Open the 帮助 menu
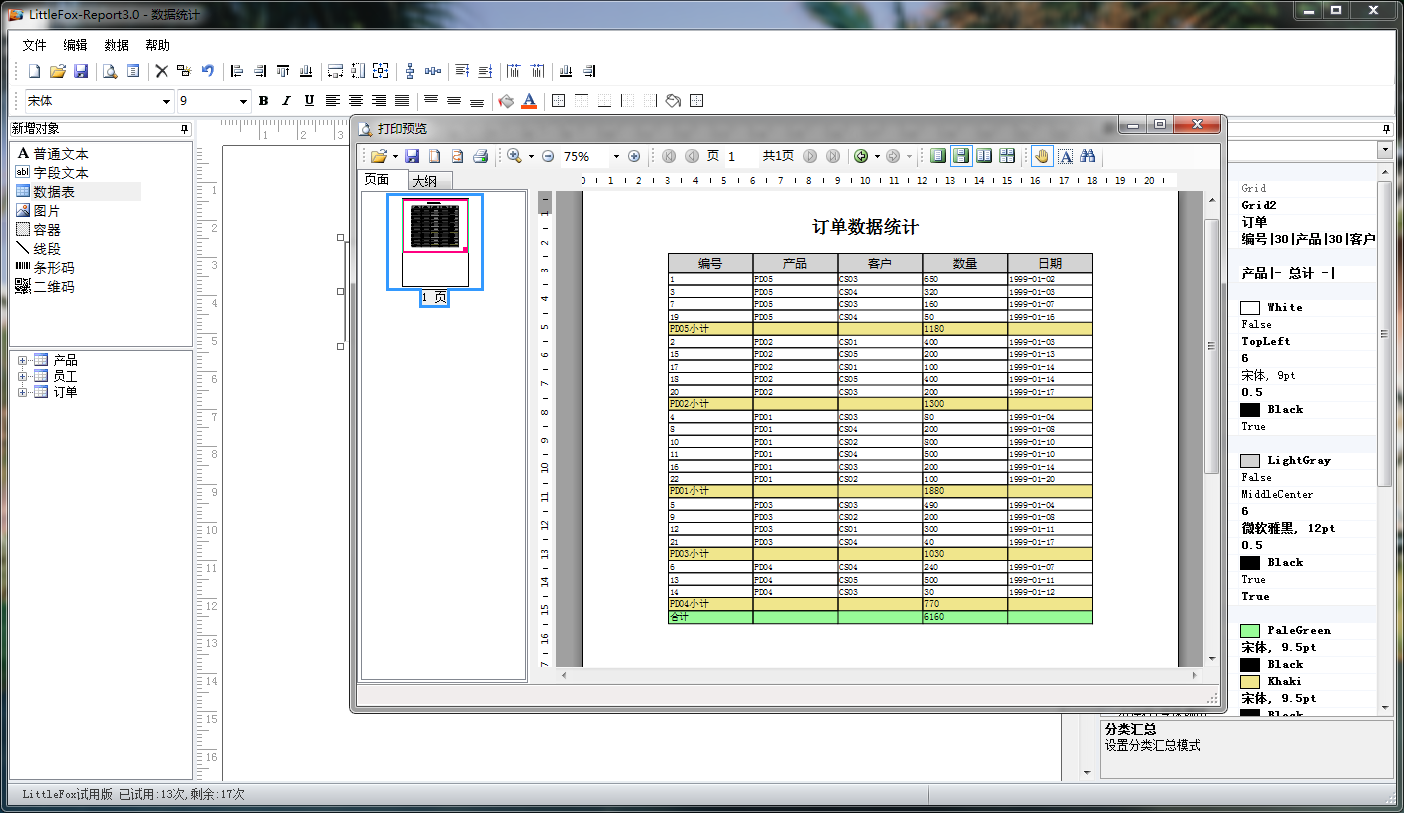Image resolution: width=1404 pixels, height=813 pixels. tap(157, 45)
